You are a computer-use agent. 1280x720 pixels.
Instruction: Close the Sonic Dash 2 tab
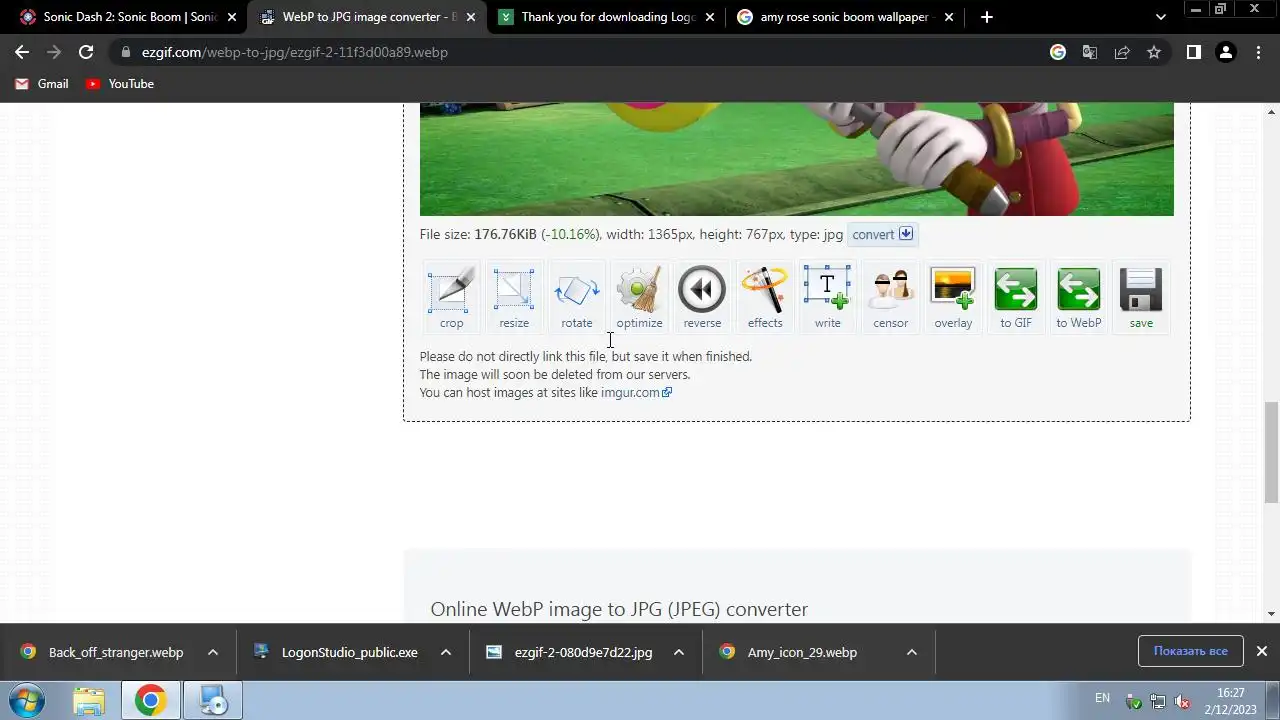coord(232,17)
